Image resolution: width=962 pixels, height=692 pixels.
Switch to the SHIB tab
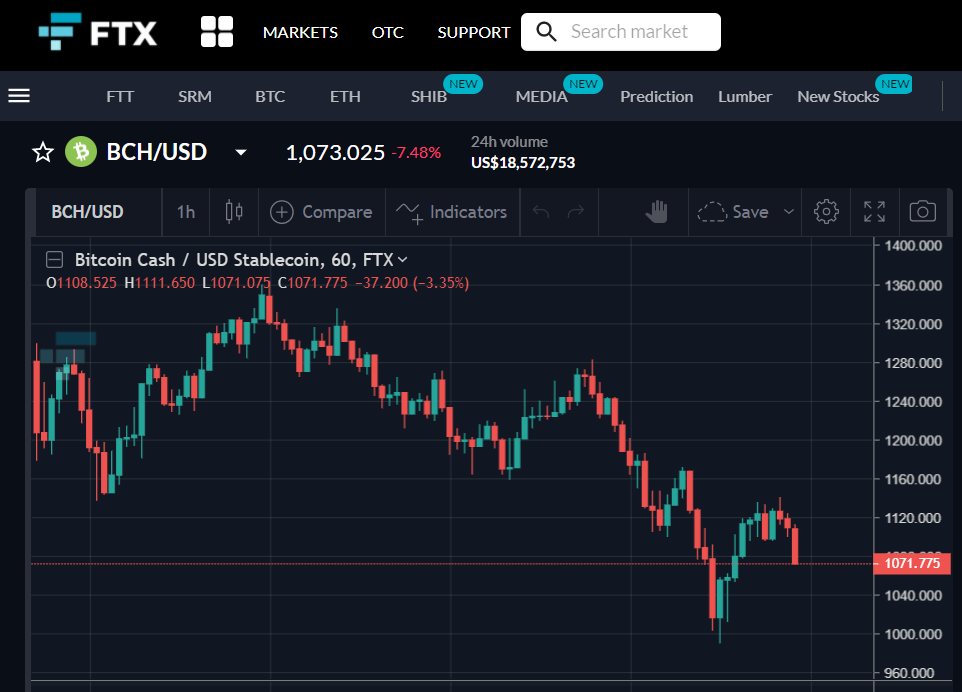pyautogui.click(x=429, y=96)
